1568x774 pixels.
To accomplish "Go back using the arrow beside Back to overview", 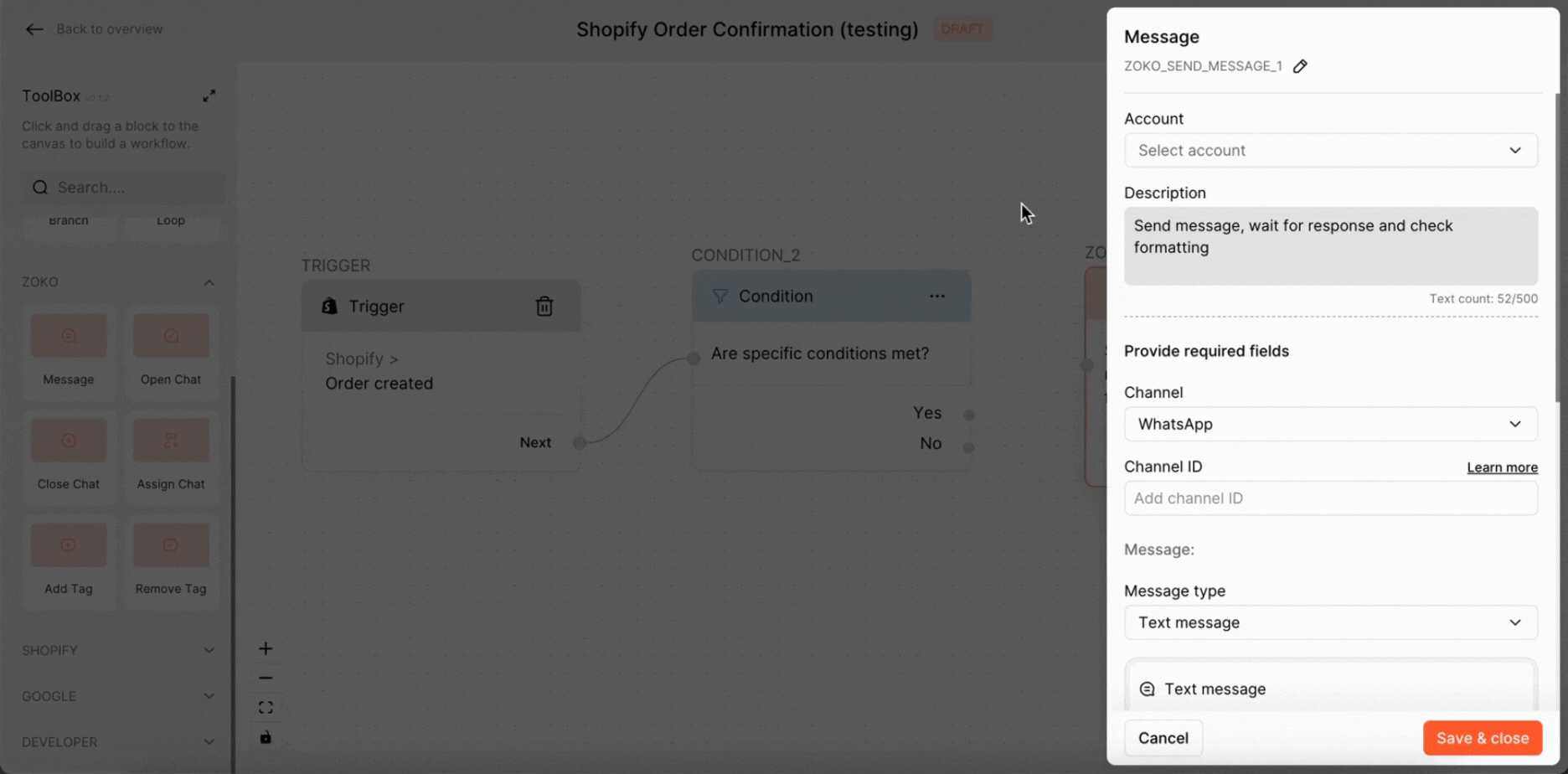I will coord(34,29).
